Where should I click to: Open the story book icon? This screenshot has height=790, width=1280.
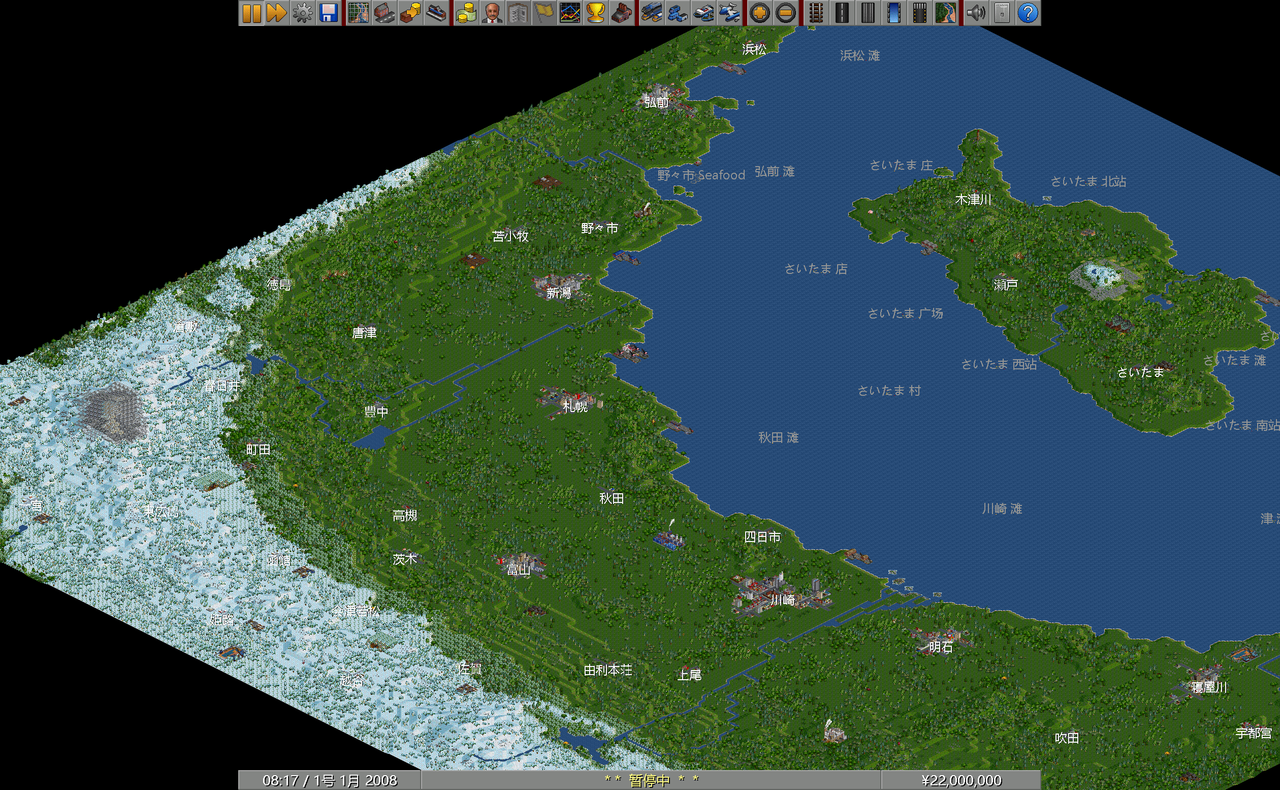point(518,13)
